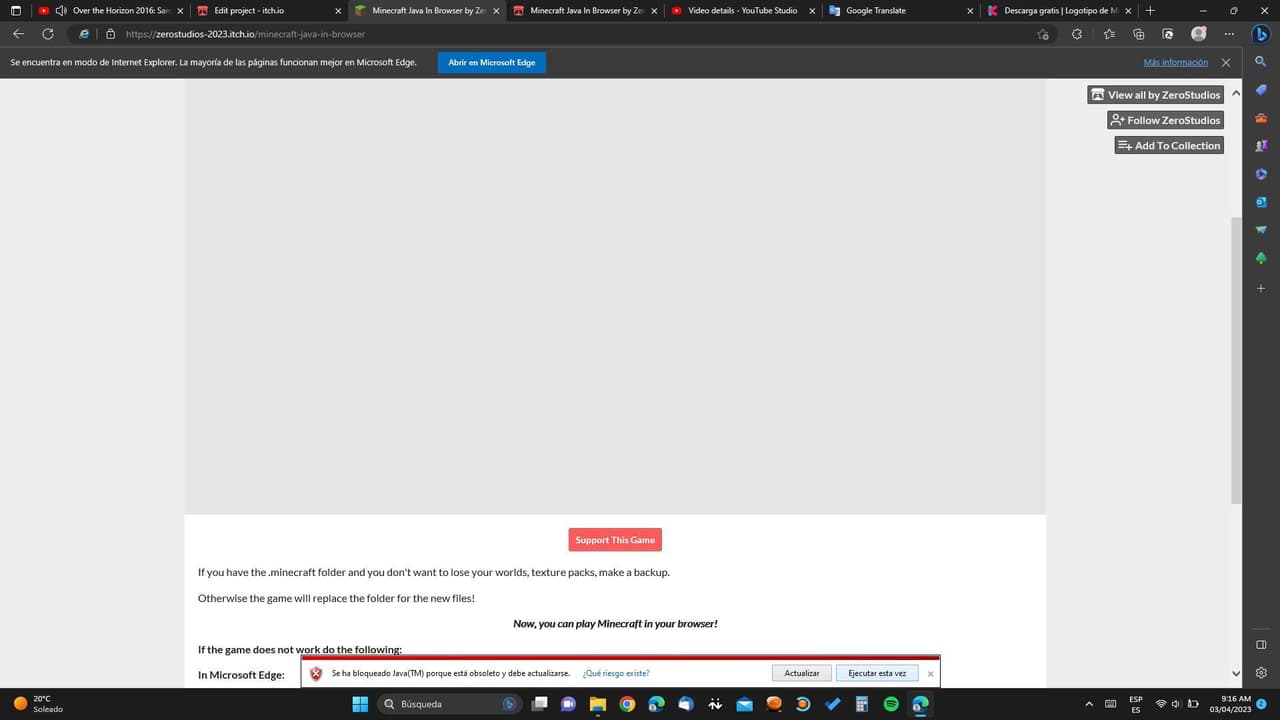Click the page vertical scrollbar thumb

coord(1236,360)
